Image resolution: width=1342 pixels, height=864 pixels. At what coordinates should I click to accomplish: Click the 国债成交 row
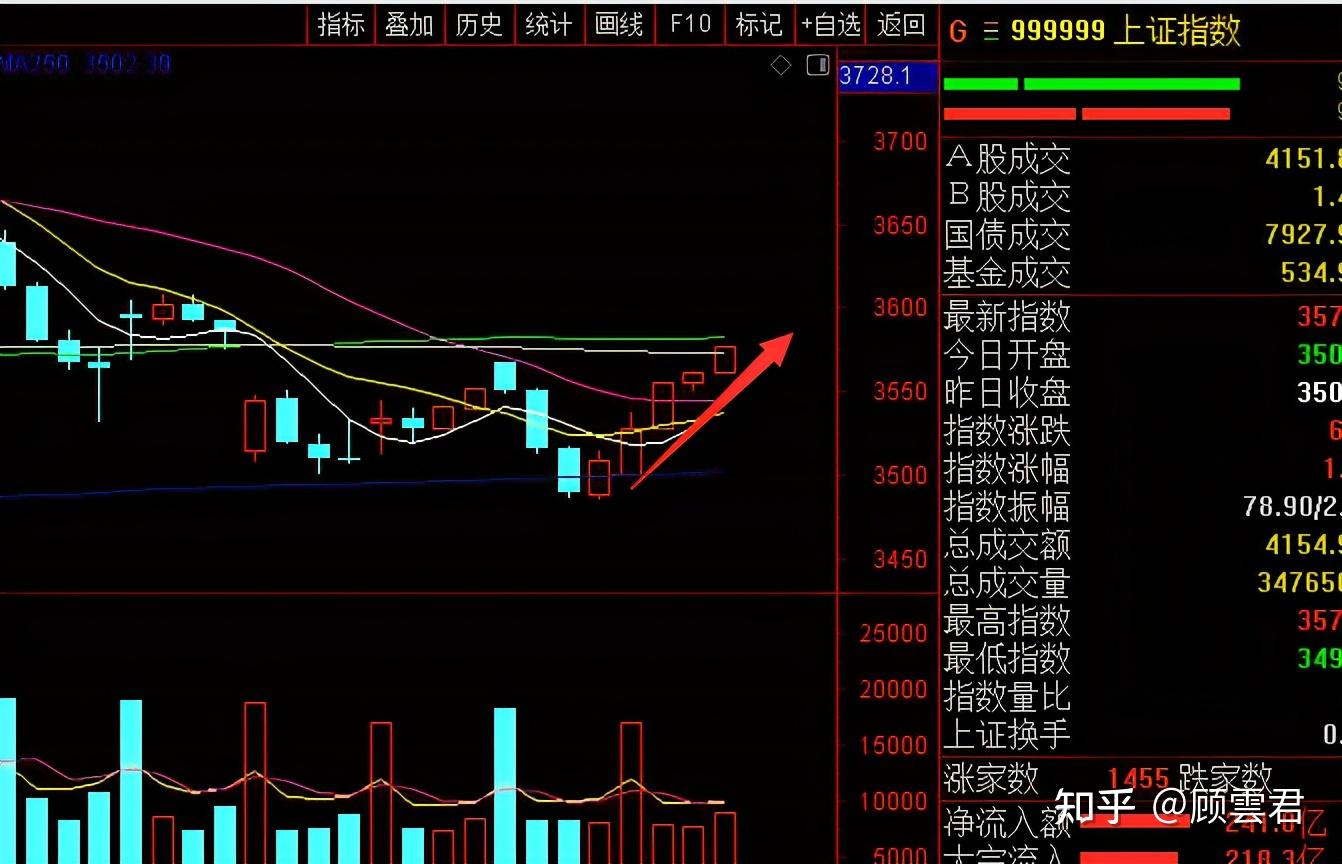click(x=1142, y=234)
